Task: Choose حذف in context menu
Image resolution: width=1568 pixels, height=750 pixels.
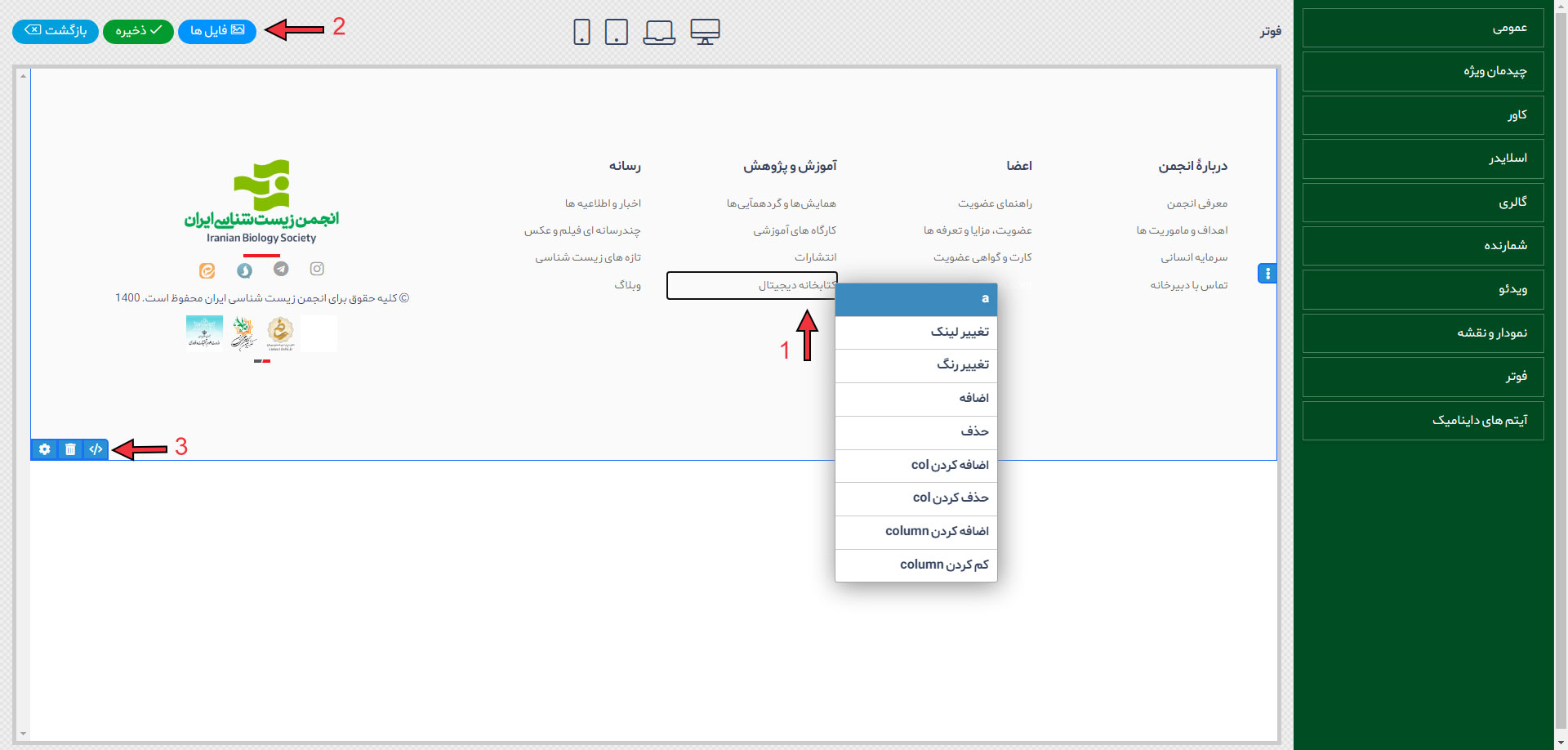Action: 916,432
